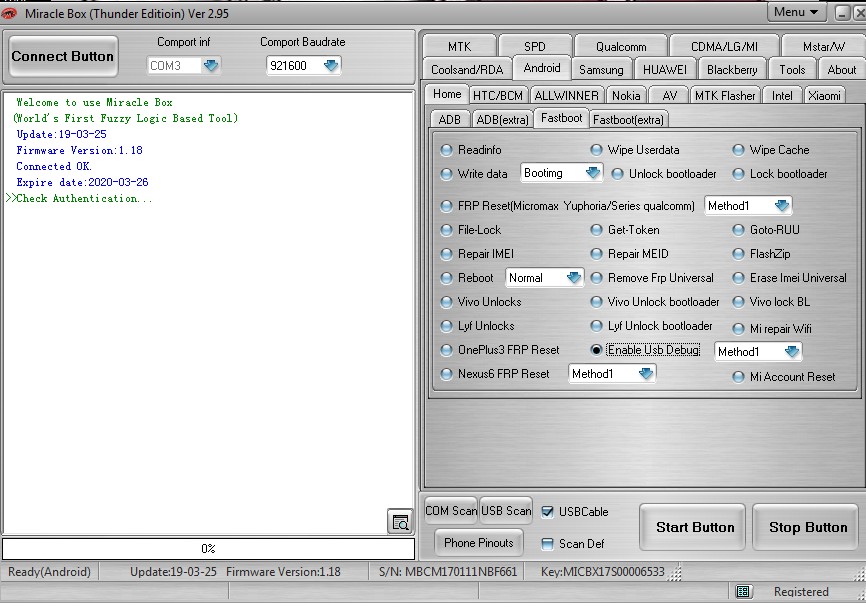Open the Tools tab

(792, 70)
